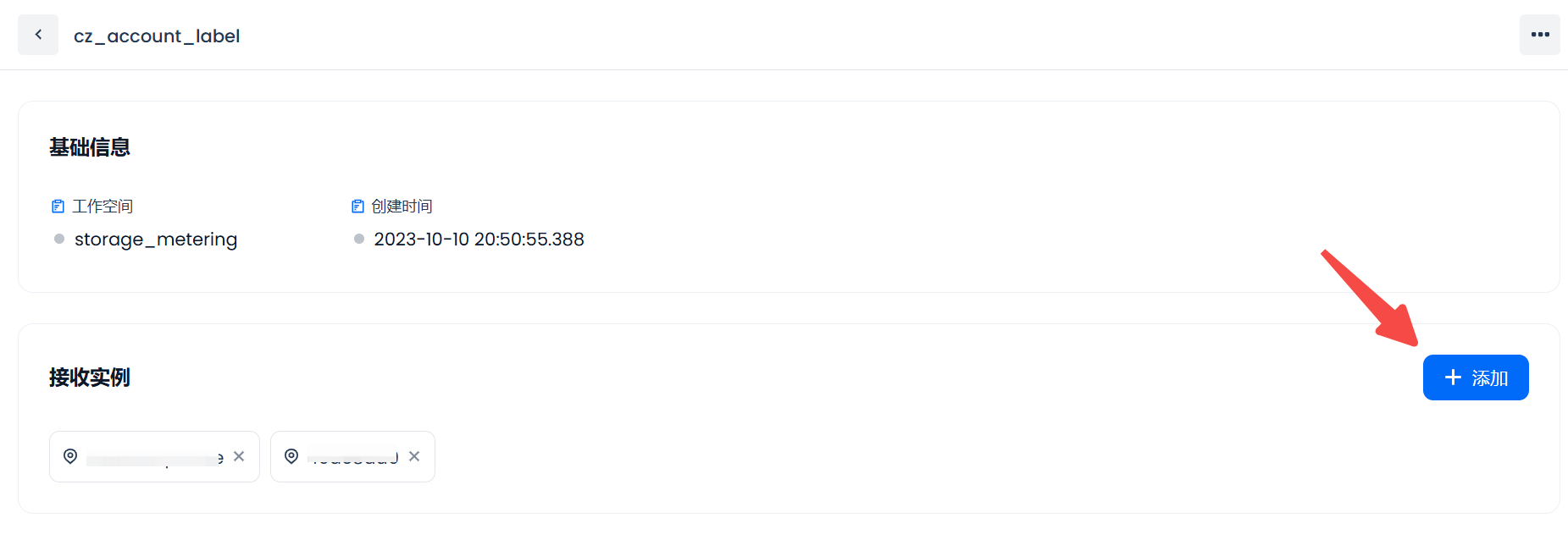Click the clipboard icon beside 创建时间
Image resolution: width=1568 pixels, height=540 pixels.
pos(357,207)
